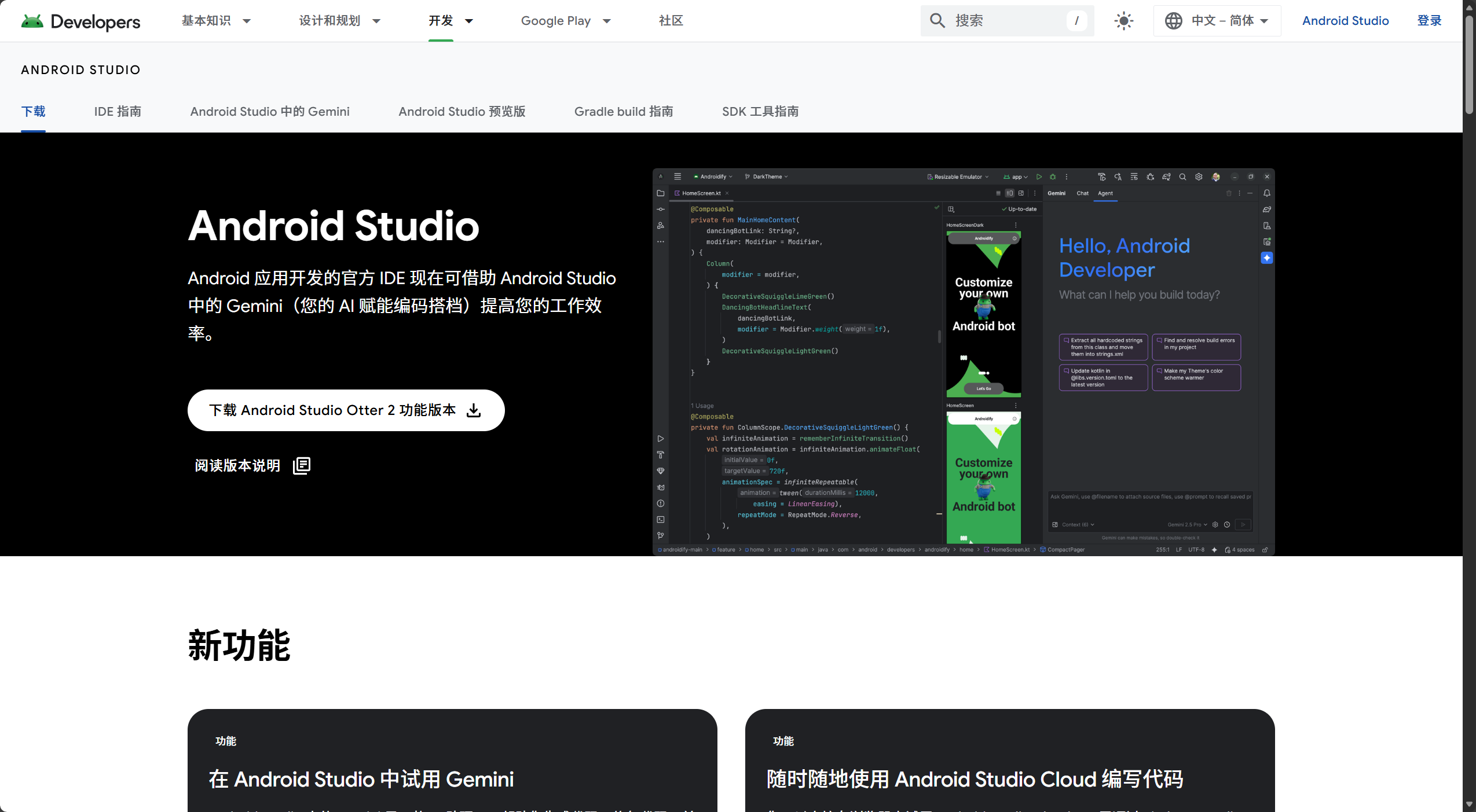Switch to the IDE 指南 tab
This screenshot has width=1476, height=812.
click(118, 111)
